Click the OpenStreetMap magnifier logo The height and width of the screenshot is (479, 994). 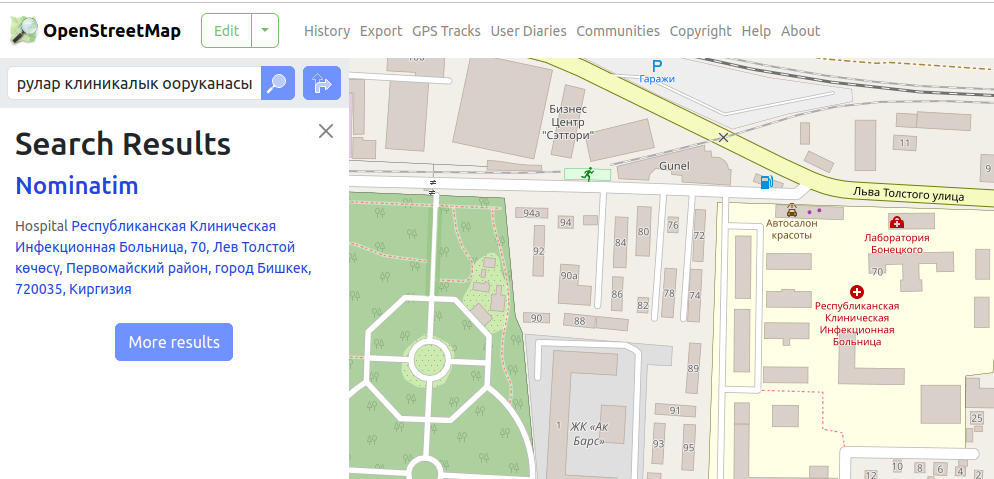point(25,30)
